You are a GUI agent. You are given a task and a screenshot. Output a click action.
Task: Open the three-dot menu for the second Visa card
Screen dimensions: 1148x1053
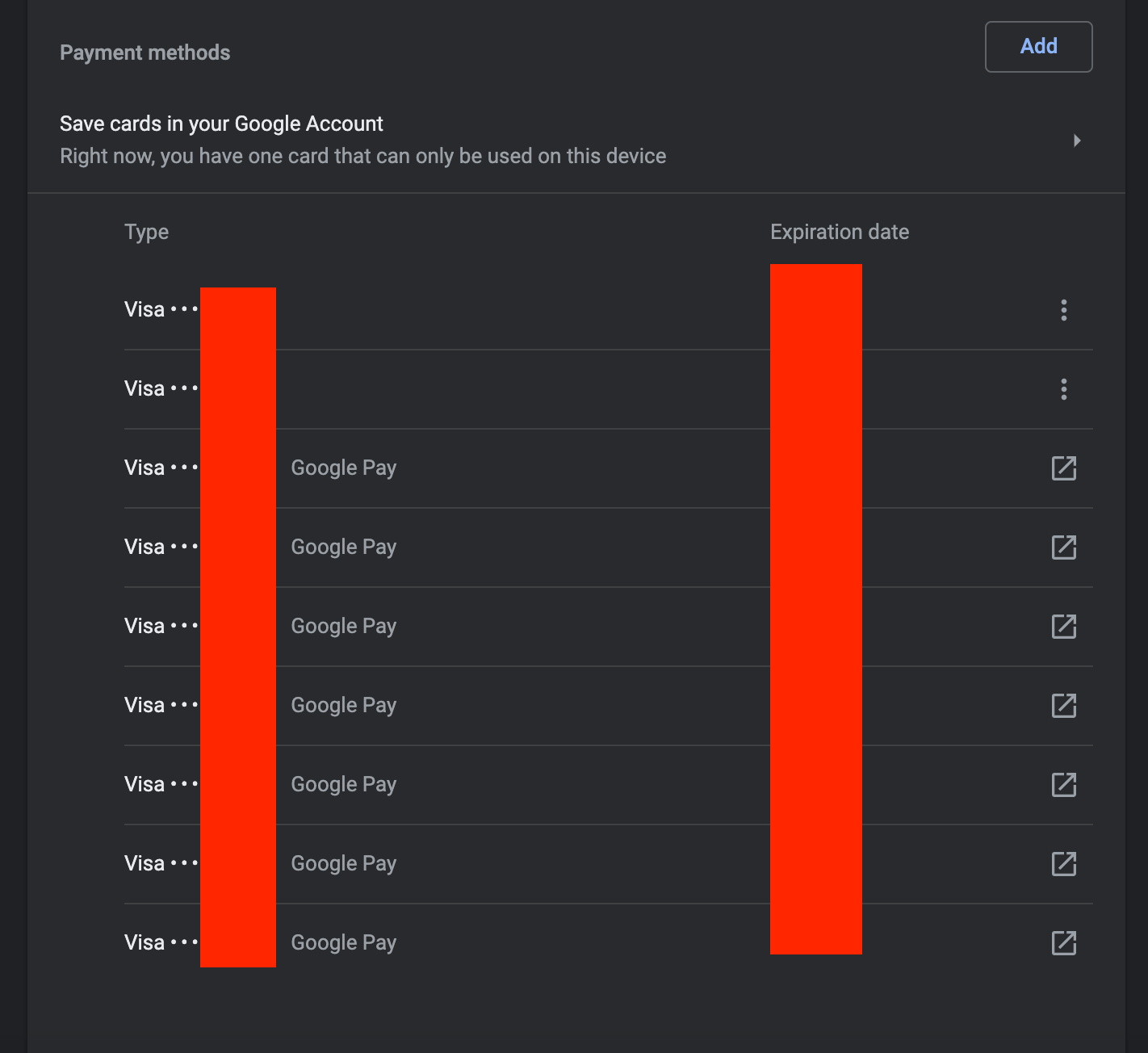(x=1064, y=389)
